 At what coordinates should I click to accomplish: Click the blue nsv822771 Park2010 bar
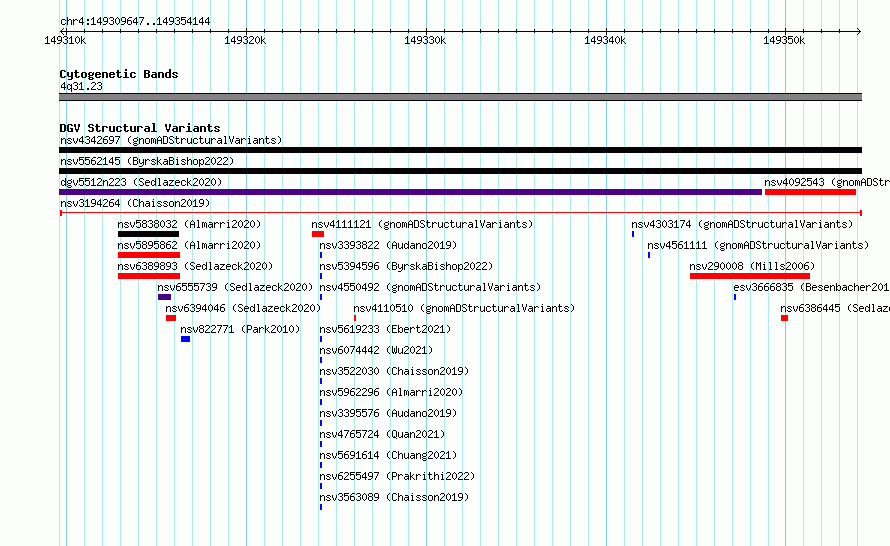click(x=186, y=339)
